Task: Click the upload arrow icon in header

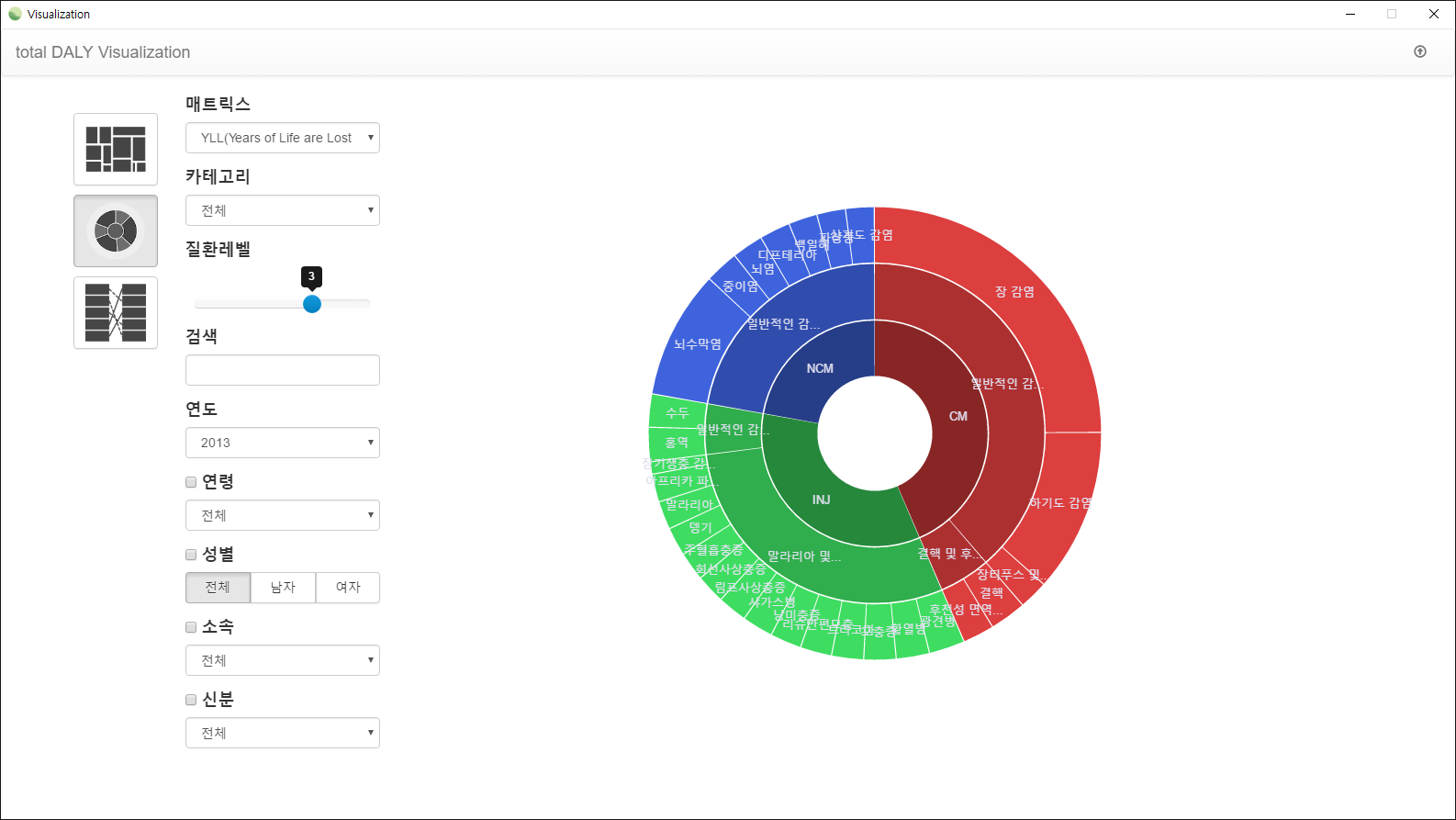Action: [x=1420, y=52]
